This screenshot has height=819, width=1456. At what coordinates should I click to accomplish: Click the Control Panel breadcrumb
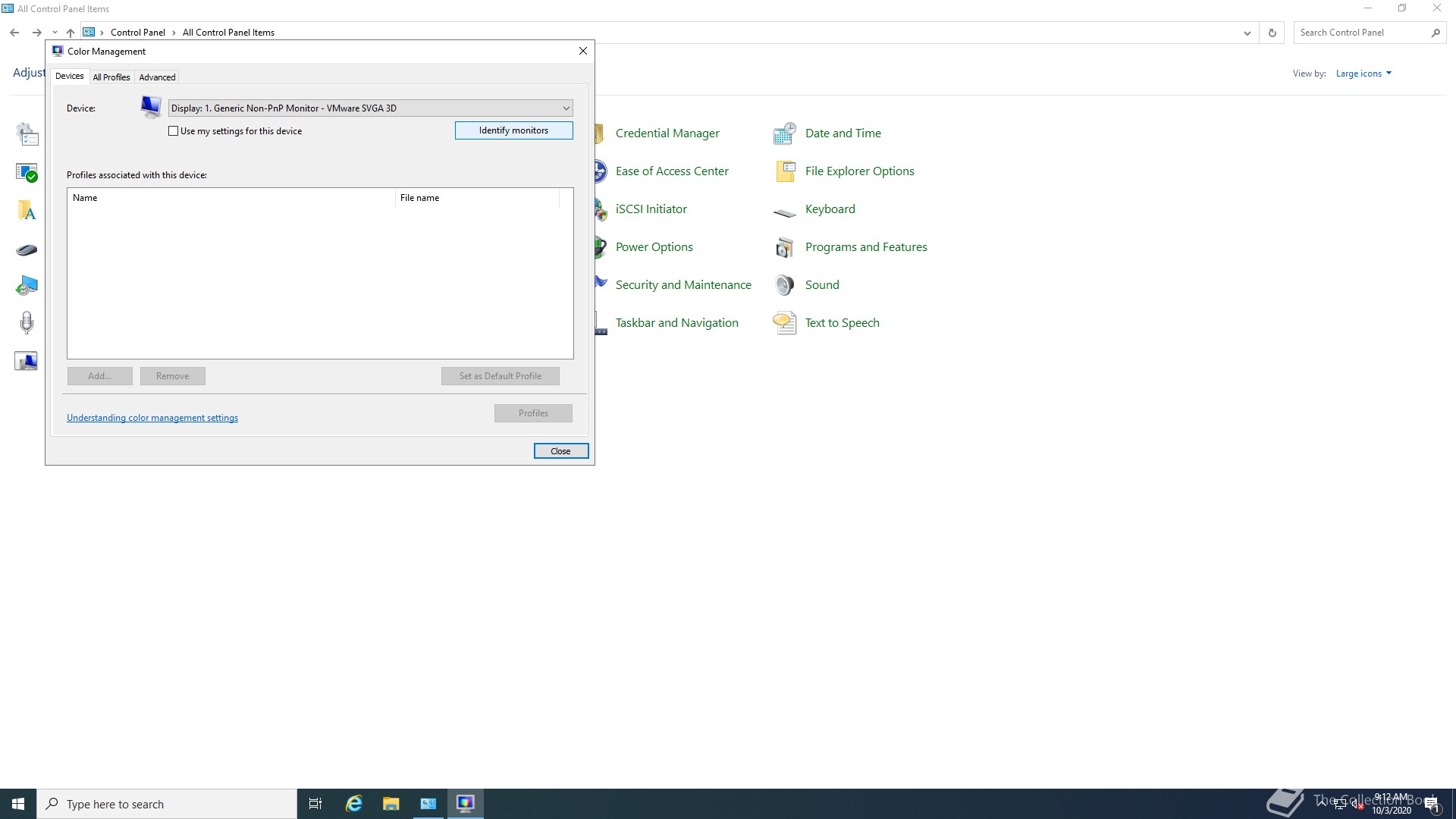[138, 33]
